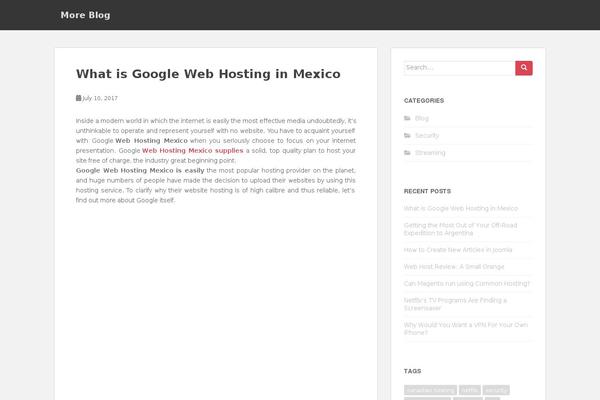The width and height of the screenshot is (600, 400).
Task: Open the post title What is Google Web Hosting in Mexico
Action: pyautogui.click(x=208, y=73)
